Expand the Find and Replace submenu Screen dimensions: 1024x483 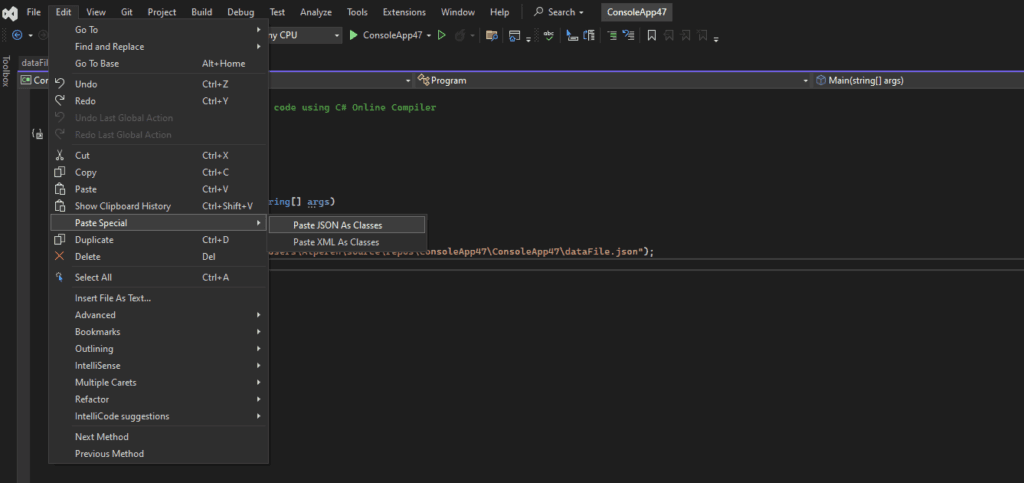[x=159, y=46]
